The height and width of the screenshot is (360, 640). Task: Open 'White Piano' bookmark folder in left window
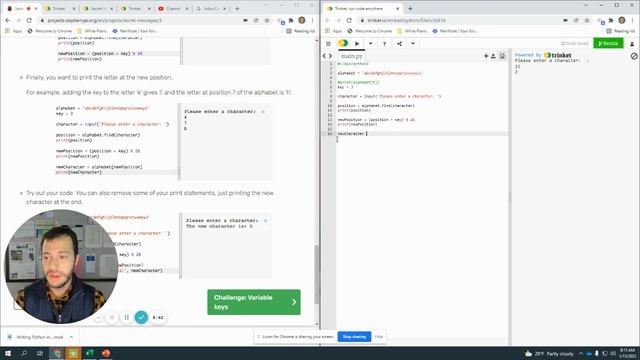point(92,31)
